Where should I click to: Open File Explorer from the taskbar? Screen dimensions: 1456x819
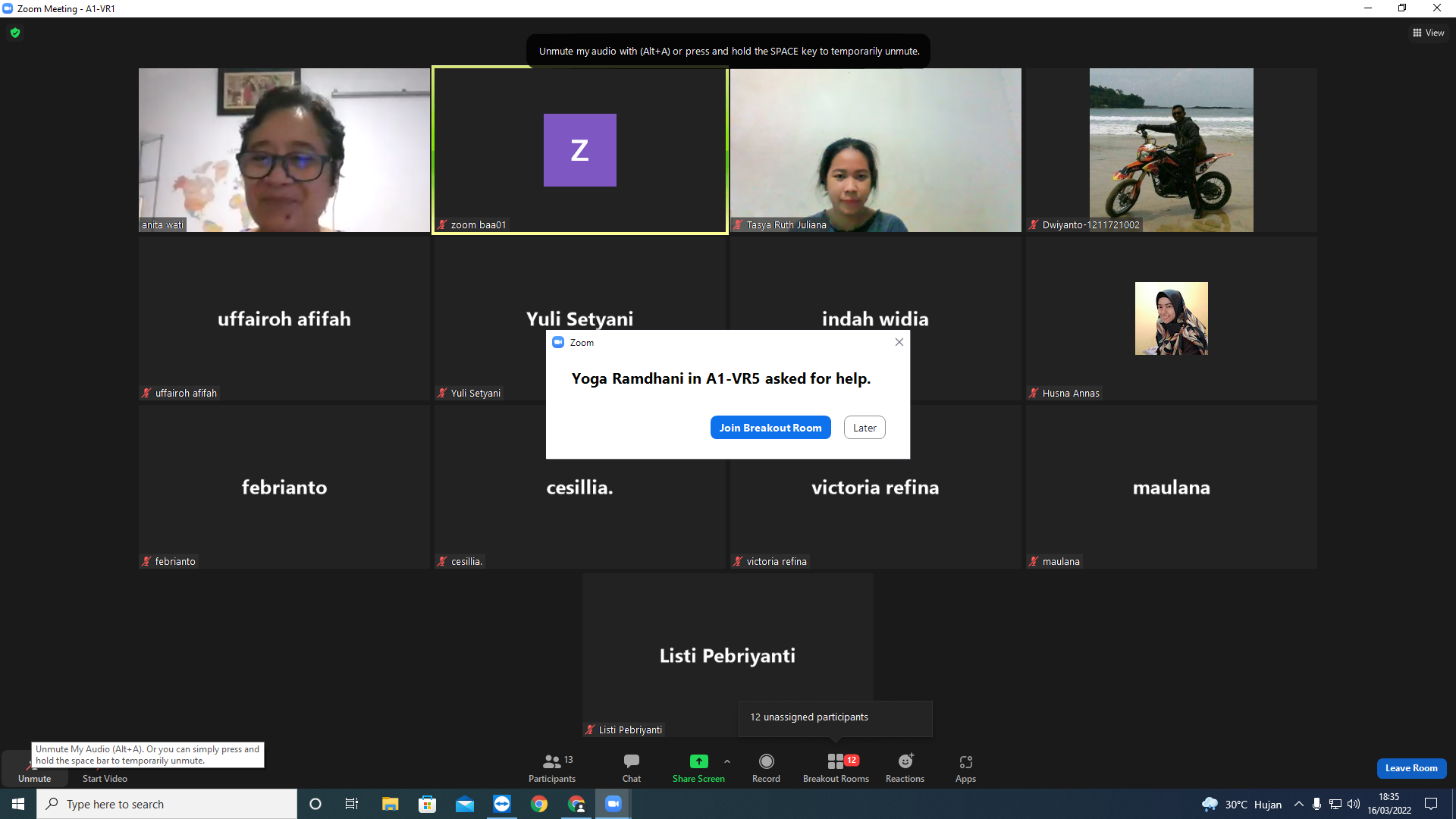tap(390, 804)
